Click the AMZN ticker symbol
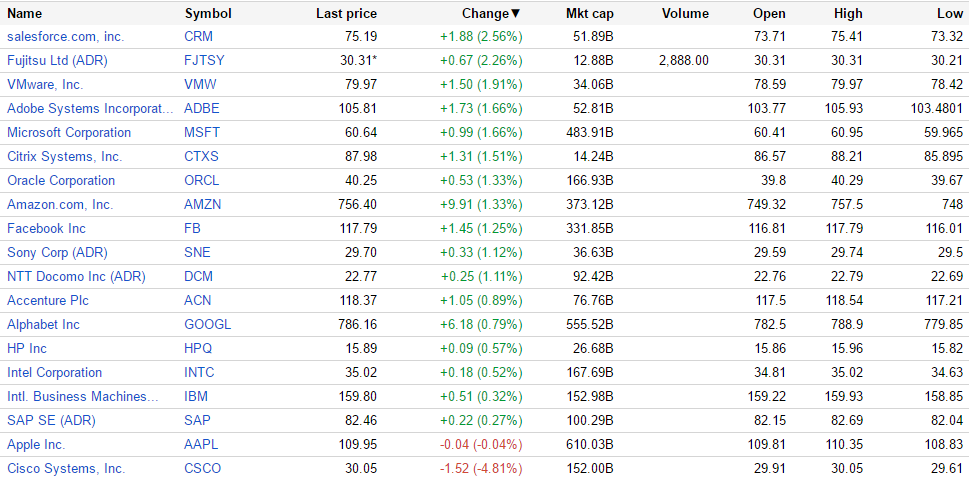 (203, 204)
